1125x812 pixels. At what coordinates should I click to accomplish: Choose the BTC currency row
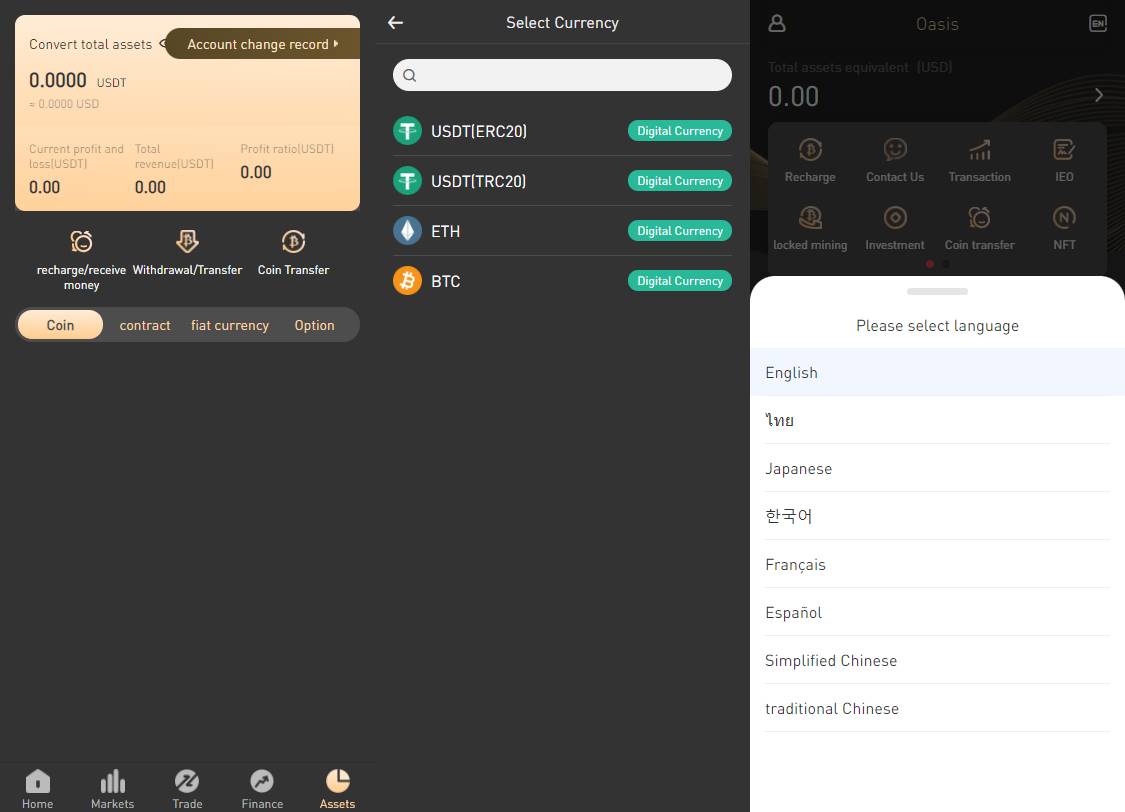click(562, 280)
